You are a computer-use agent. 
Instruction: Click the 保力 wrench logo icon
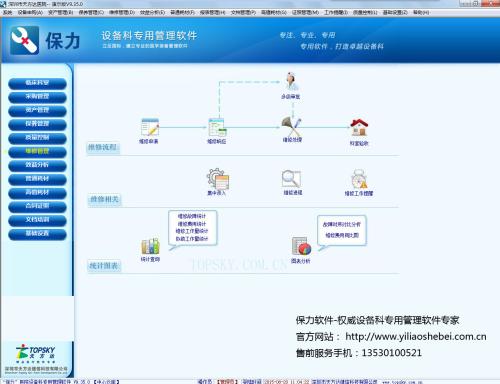point(25,41)
